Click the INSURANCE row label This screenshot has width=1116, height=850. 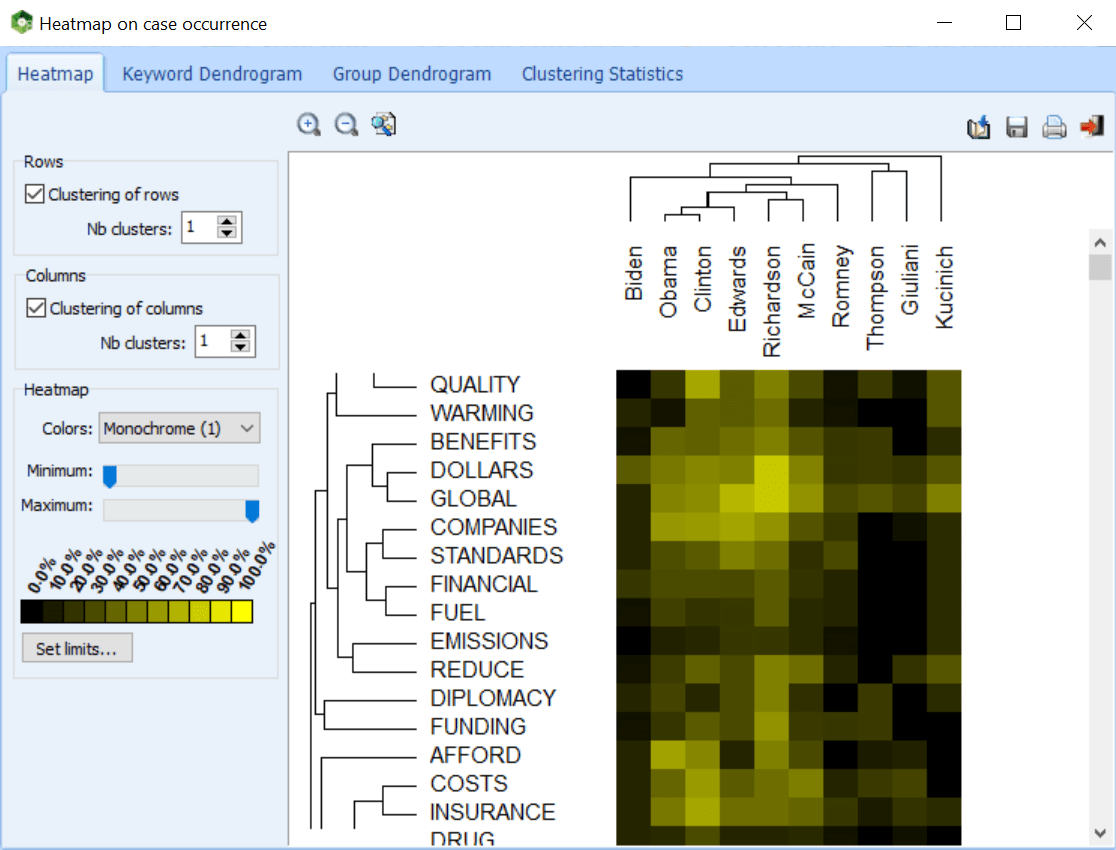[493, 812]
